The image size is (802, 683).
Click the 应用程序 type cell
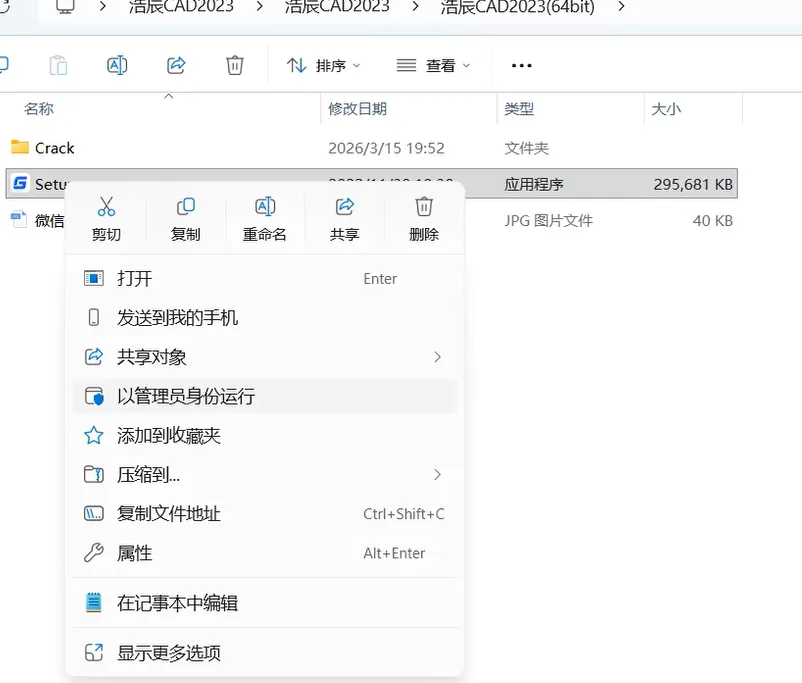pos(533,184)
